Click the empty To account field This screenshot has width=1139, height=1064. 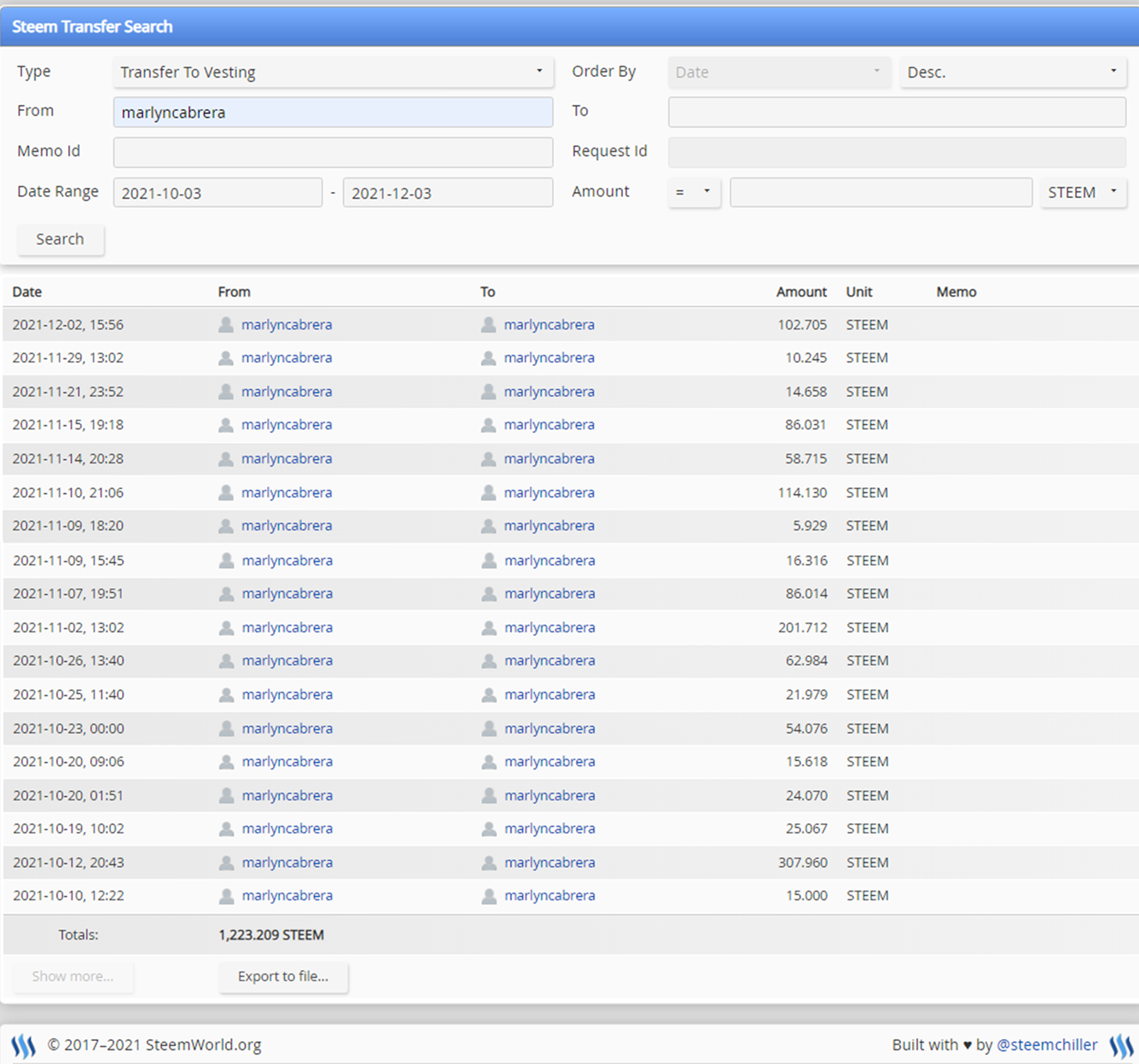tap(897, 113)
